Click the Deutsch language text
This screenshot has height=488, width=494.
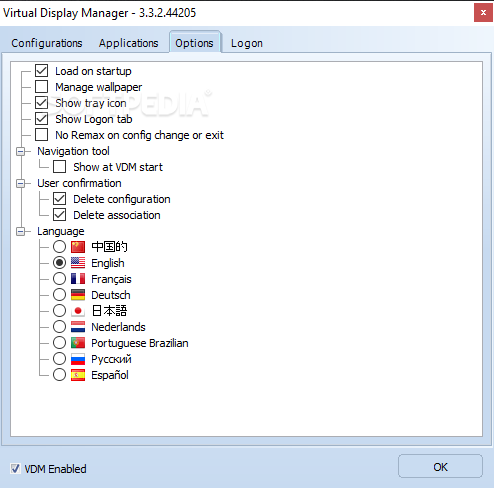click(x=111, y=295)
